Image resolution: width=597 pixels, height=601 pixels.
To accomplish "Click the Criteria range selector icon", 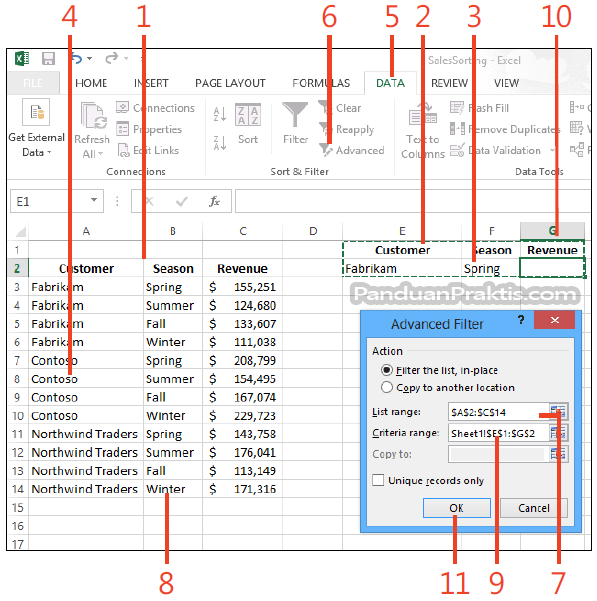I will [x=558, y=433].
